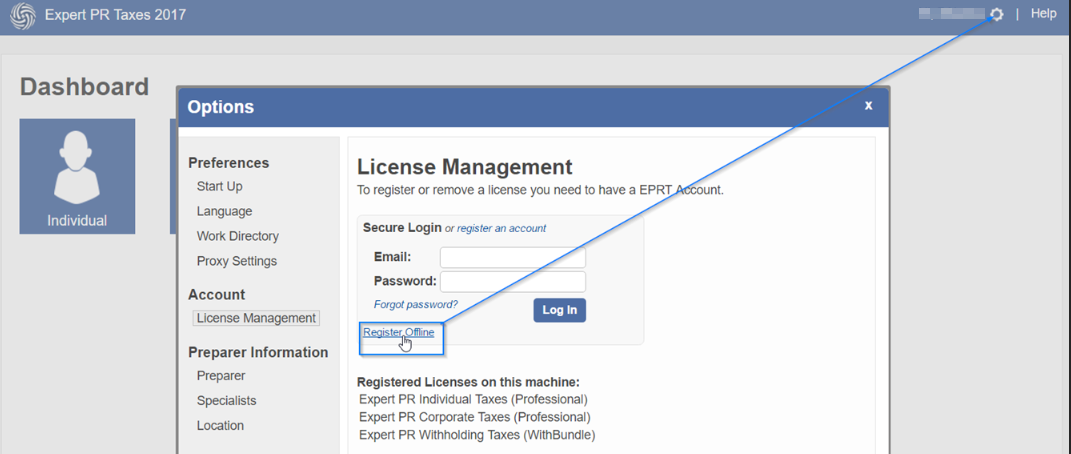Select Start Up in Preferences
Viewport: 1071px width, 454px height.
(x=219, y=186)
